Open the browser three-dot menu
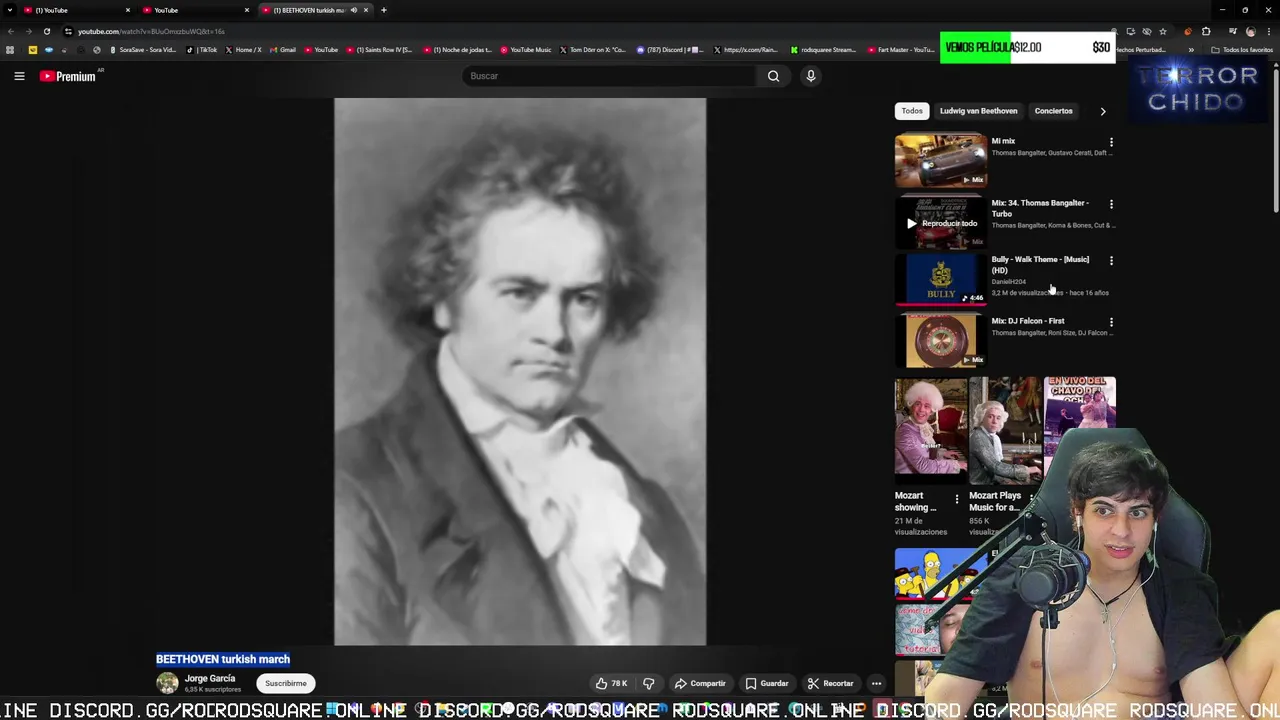Screen dimensions: 1280x720 1269,31
